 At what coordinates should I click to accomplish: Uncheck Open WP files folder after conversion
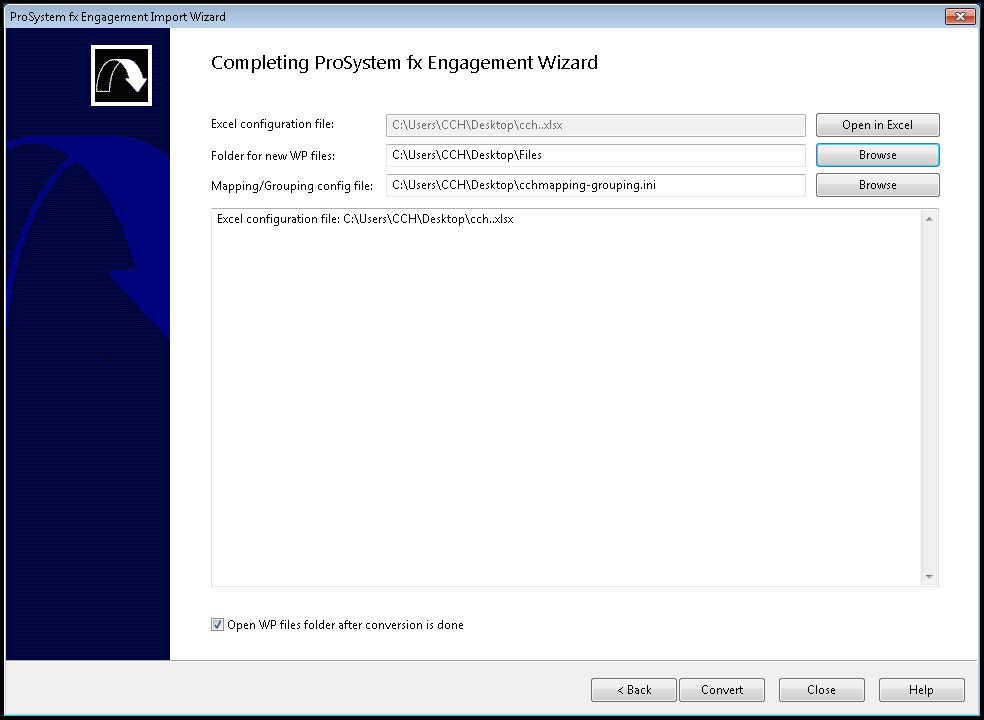(217, 625)
